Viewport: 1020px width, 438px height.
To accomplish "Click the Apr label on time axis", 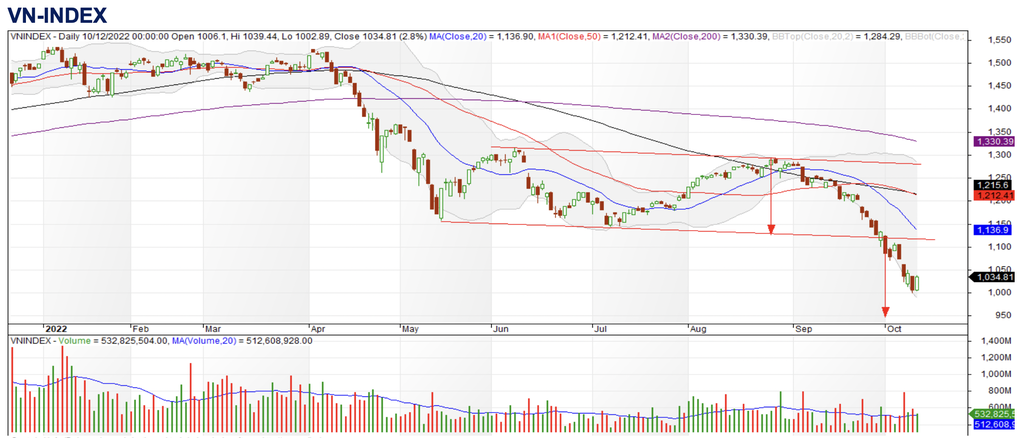I will [x=318, y=327].
